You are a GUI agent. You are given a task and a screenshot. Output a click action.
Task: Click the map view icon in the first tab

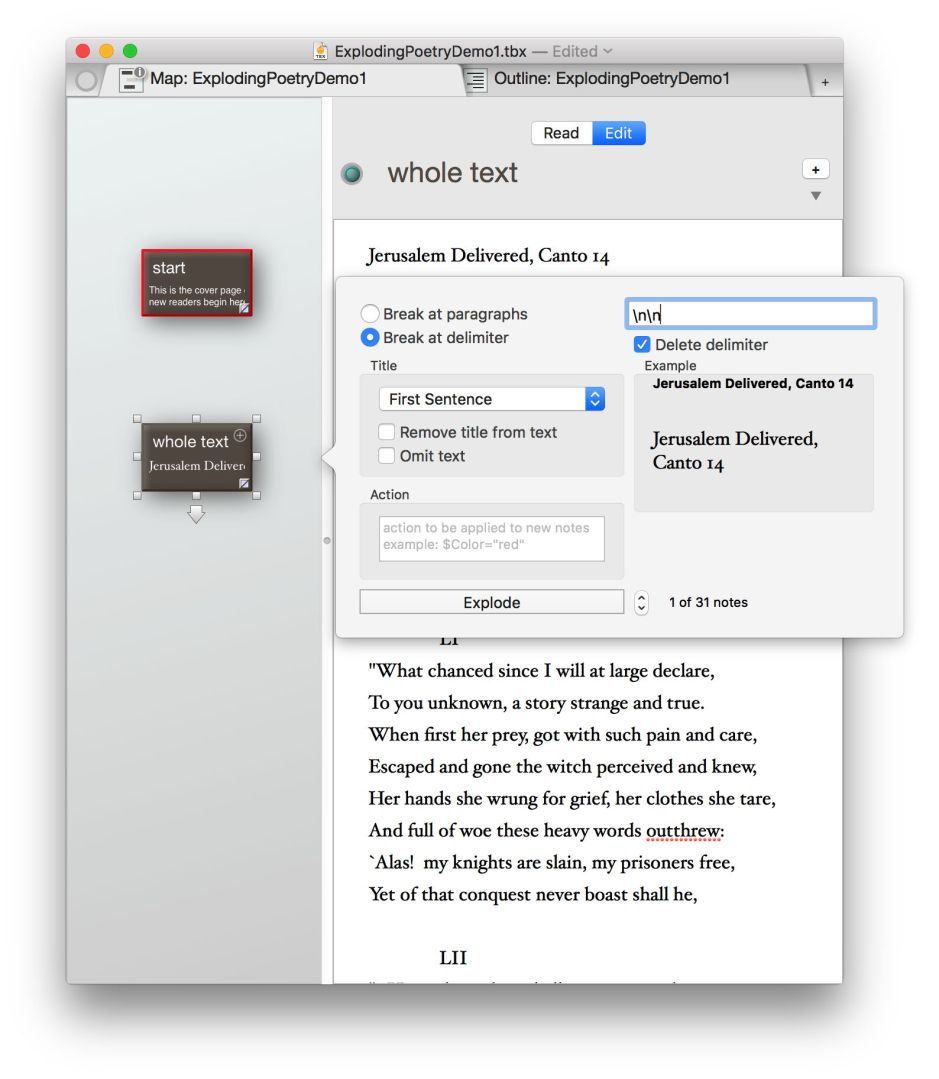point(131,80)
